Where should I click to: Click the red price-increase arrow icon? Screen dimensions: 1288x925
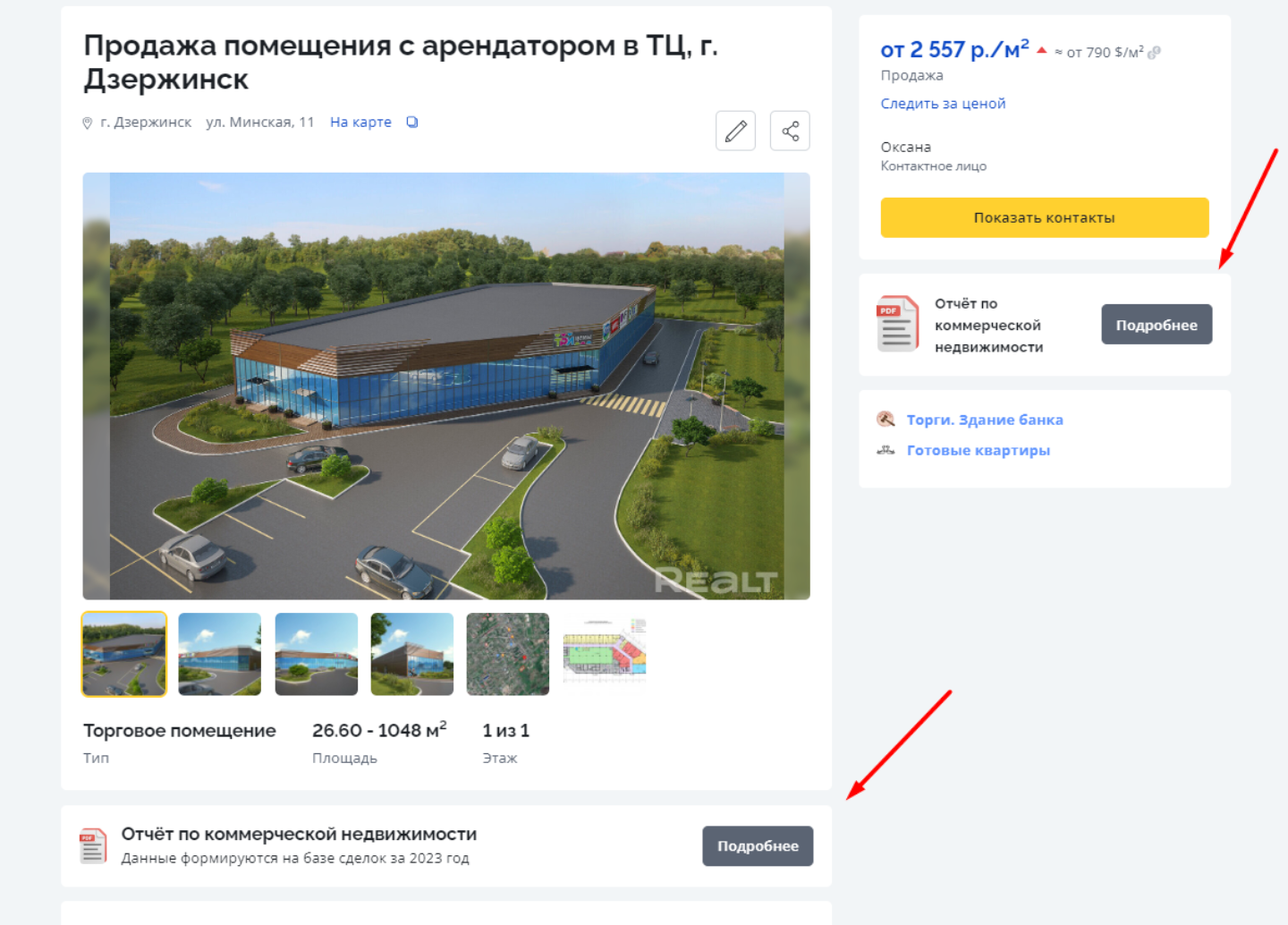point(1041,50)
